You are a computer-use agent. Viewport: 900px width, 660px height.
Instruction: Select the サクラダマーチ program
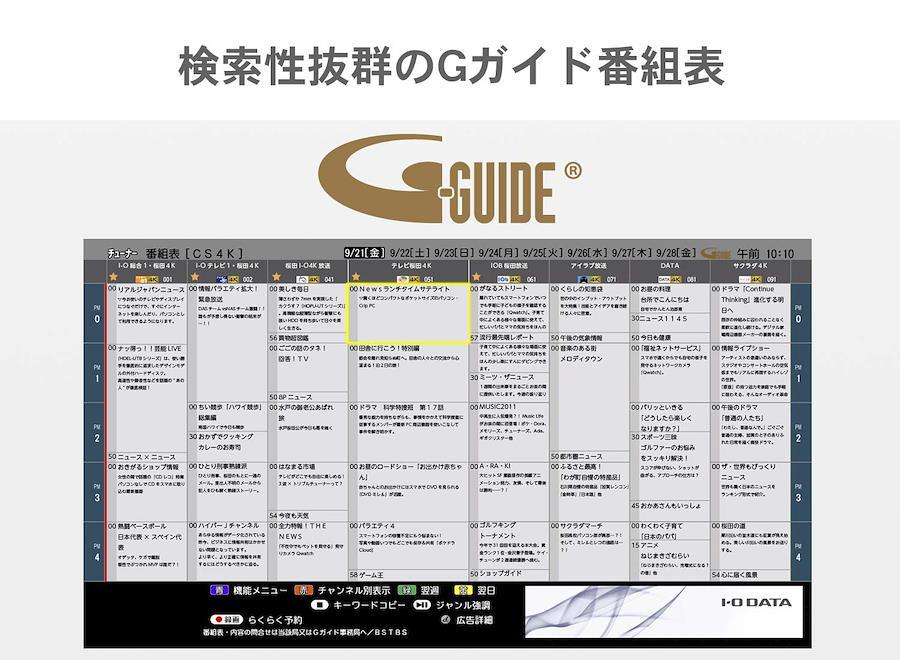pyautogui.click(x=589, y=551)
